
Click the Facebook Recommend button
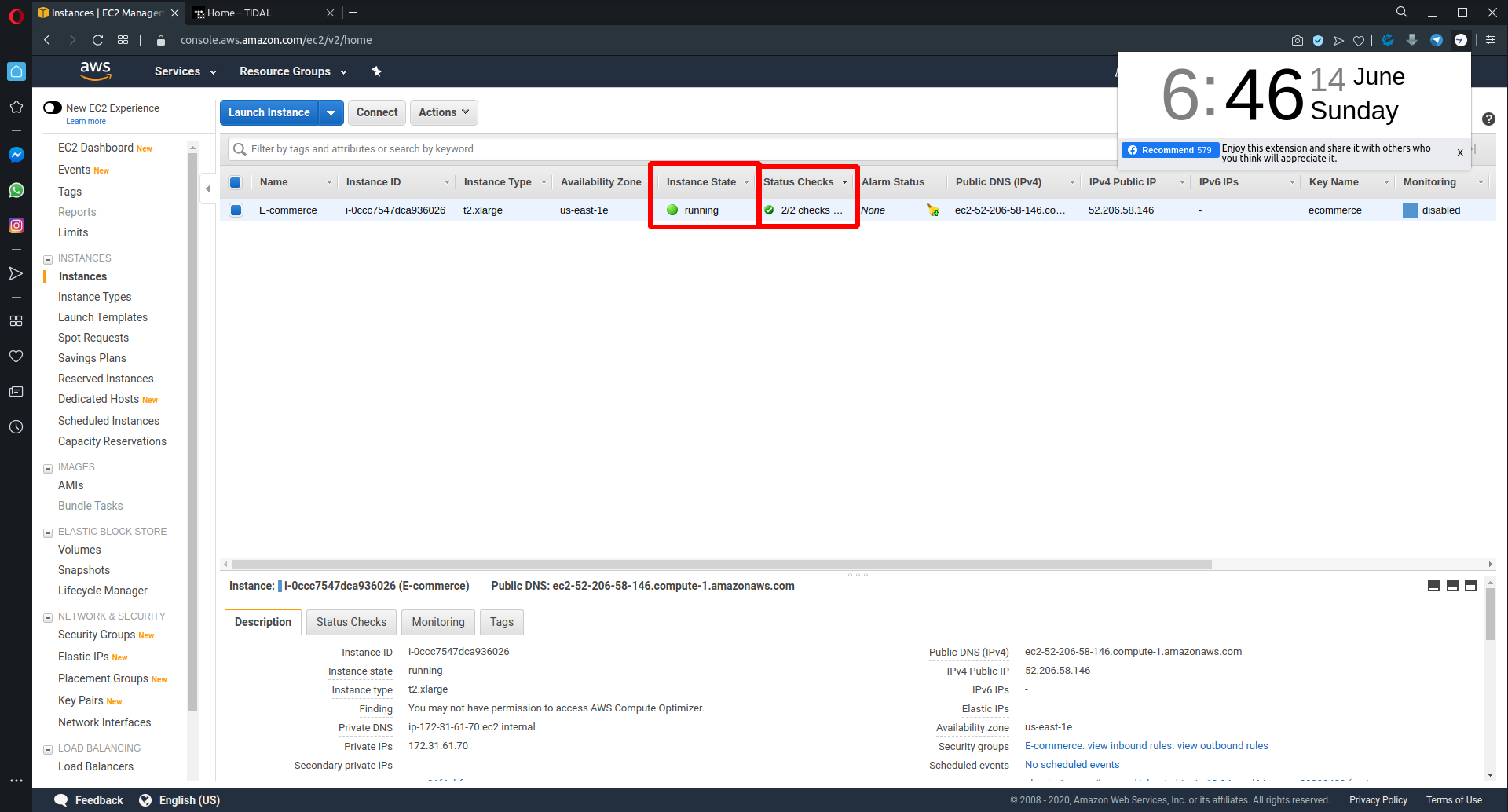1169,150
